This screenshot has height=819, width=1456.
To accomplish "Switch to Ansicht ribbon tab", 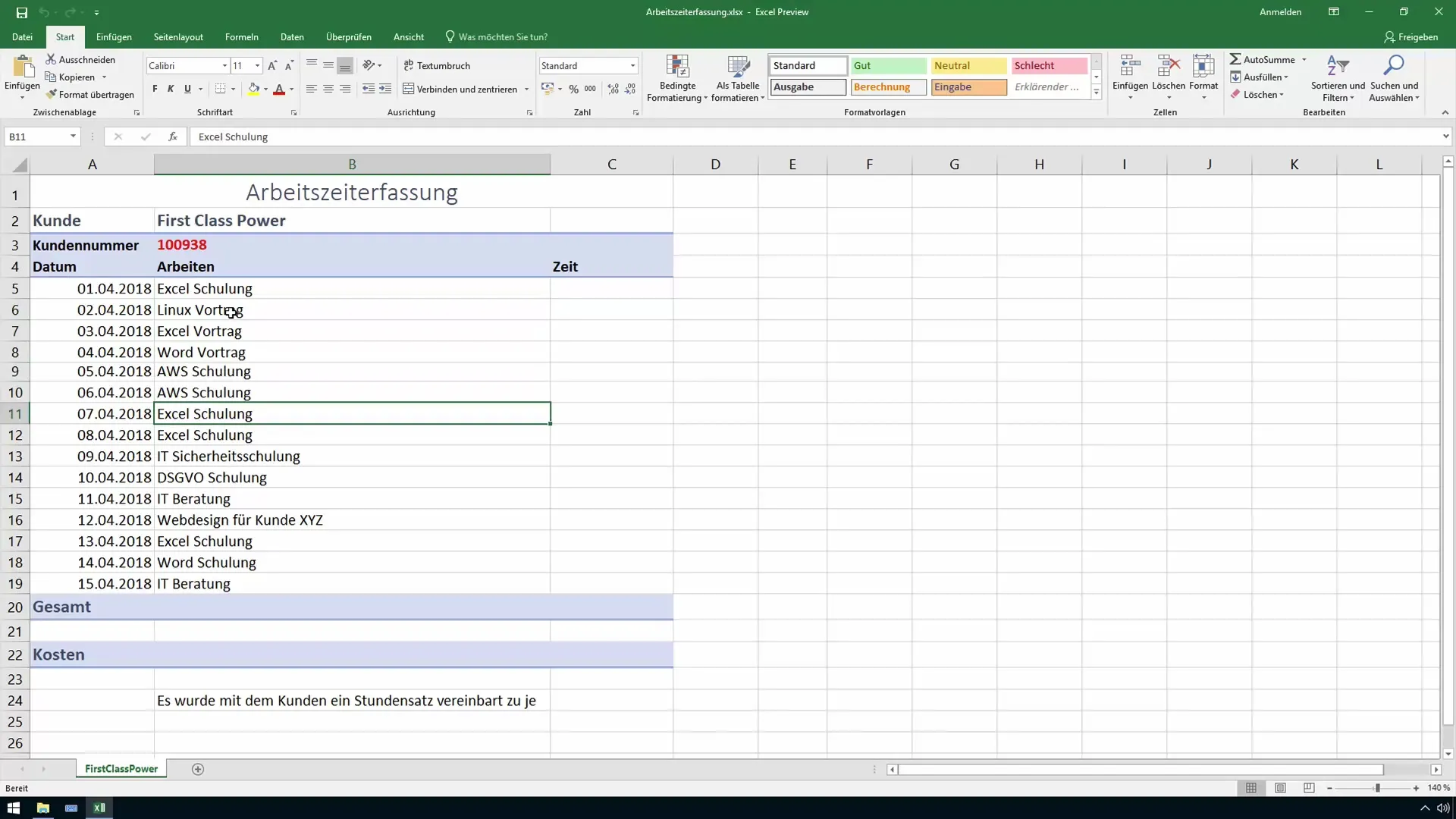I will tap(409, 37).
